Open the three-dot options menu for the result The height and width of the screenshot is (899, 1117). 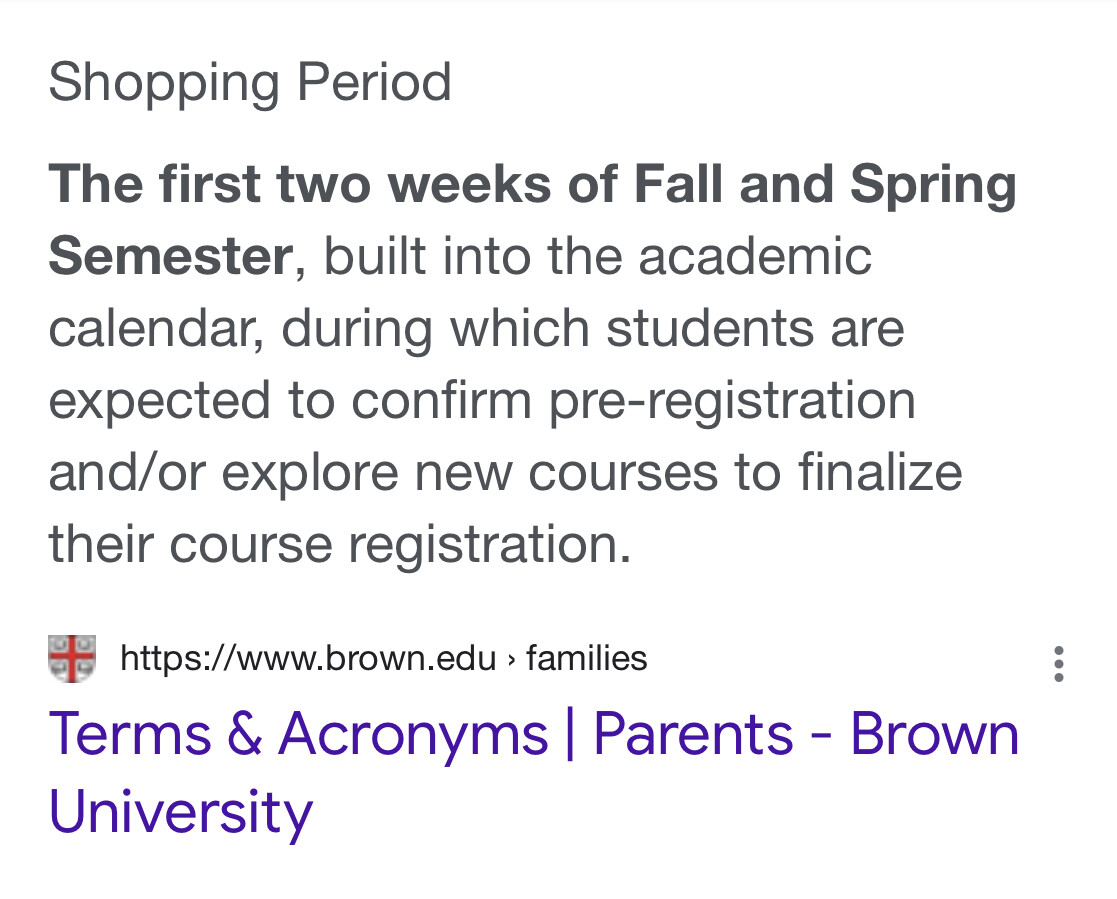click(x=1059, y=664)
